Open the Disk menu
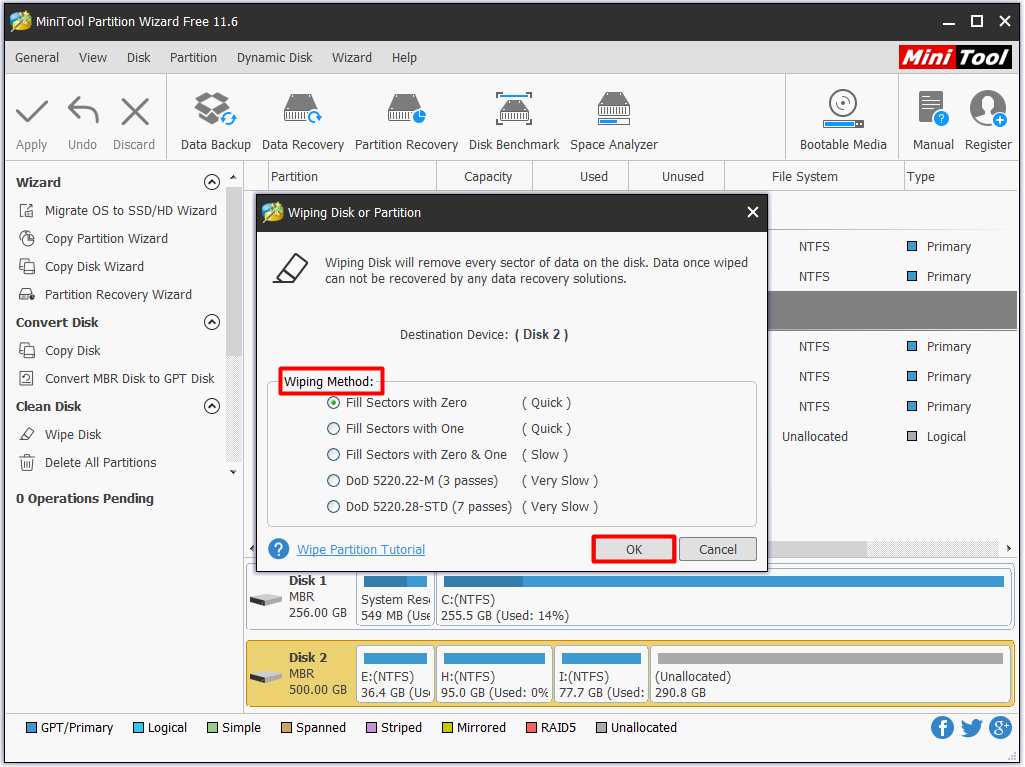Image resolution: width=1025 pixels, height=767 pixels. pyautogui.click(x=139, y=58)
